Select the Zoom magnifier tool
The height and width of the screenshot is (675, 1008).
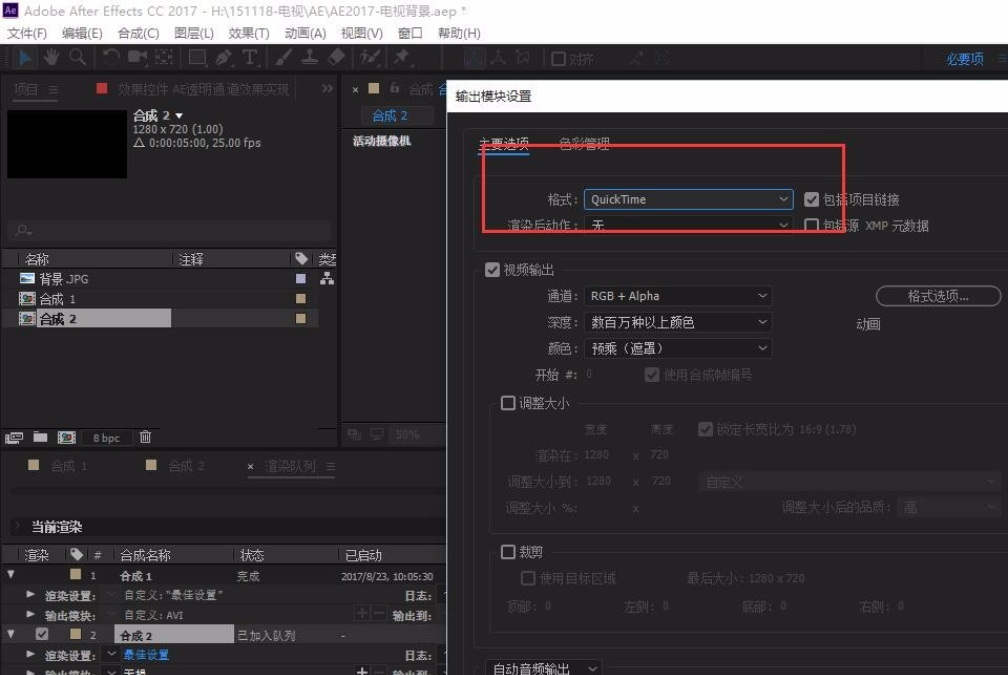[x=78, y=58]
